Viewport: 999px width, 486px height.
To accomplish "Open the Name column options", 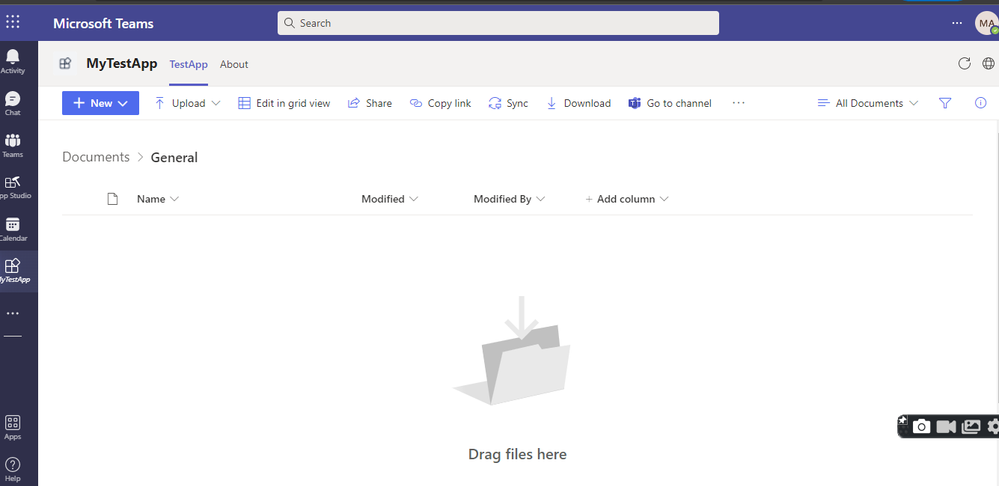I will tap(158, 199).
